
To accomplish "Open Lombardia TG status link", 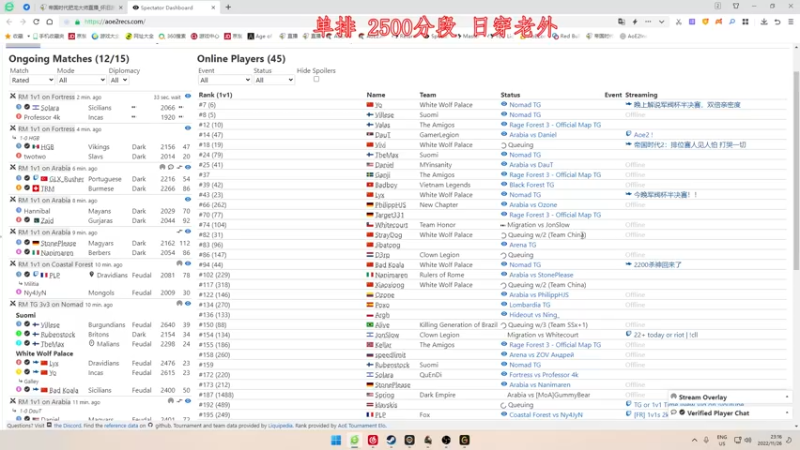I will click(530, 305).
